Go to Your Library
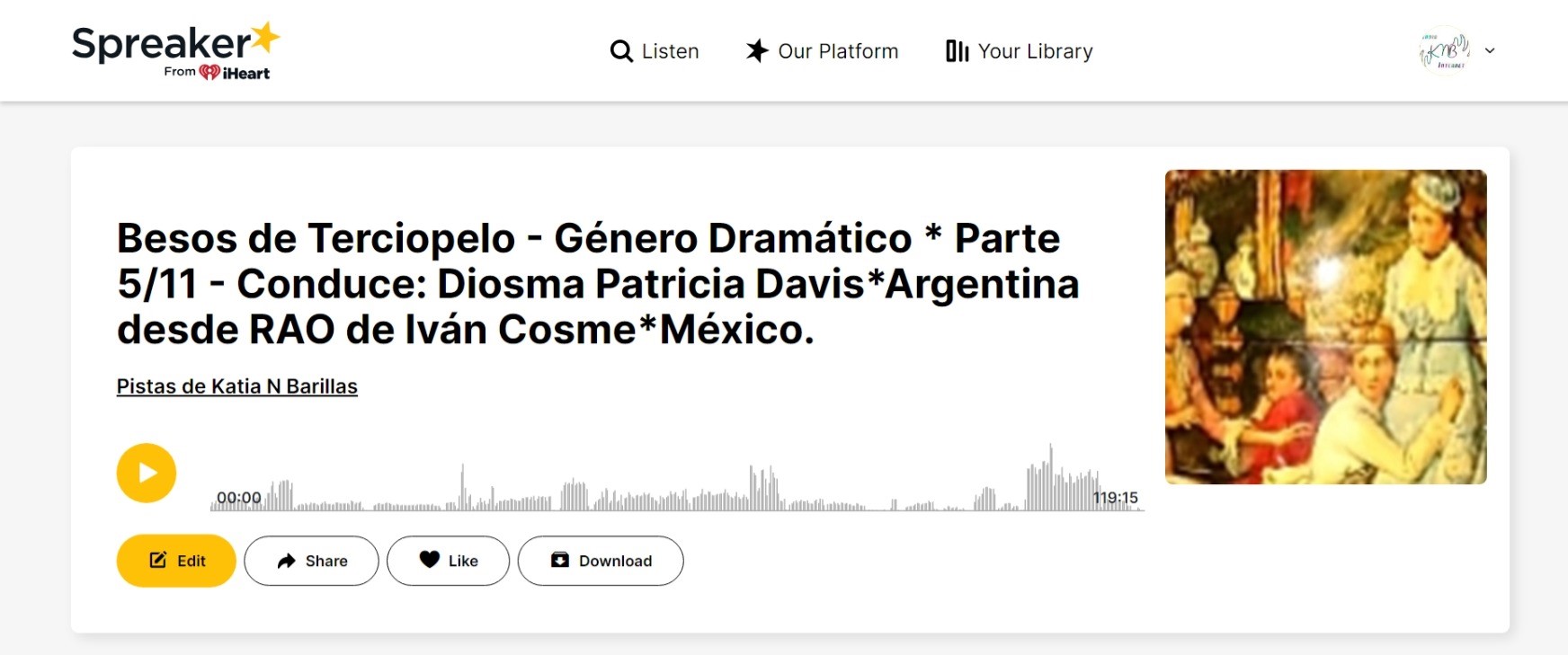 [x=1035, y=51]
